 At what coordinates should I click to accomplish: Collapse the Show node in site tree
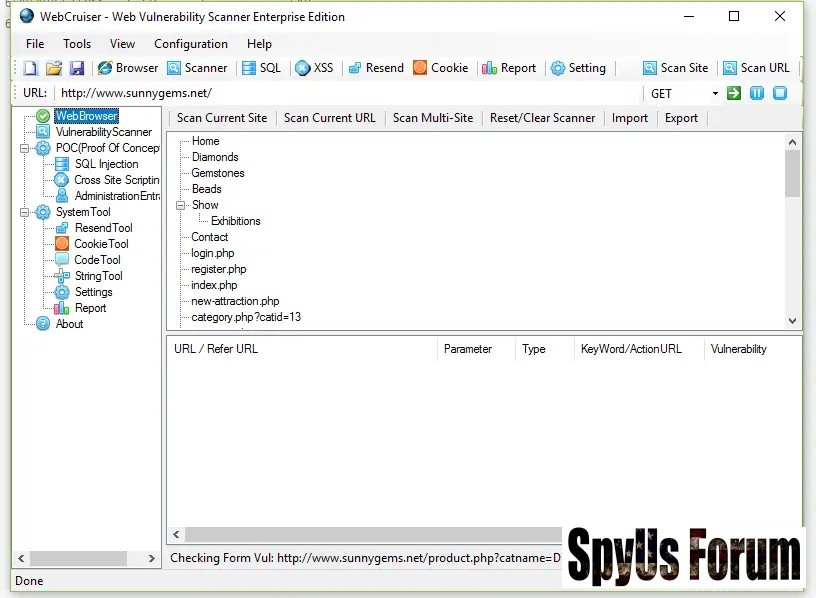coord(181,205)
